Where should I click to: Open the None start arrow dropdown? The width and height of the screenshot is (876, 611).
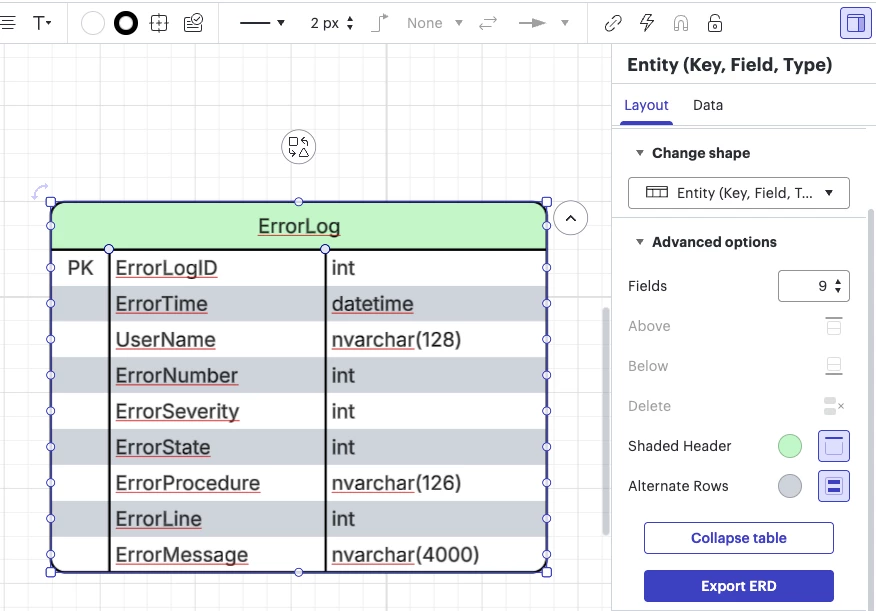point(435,23)
